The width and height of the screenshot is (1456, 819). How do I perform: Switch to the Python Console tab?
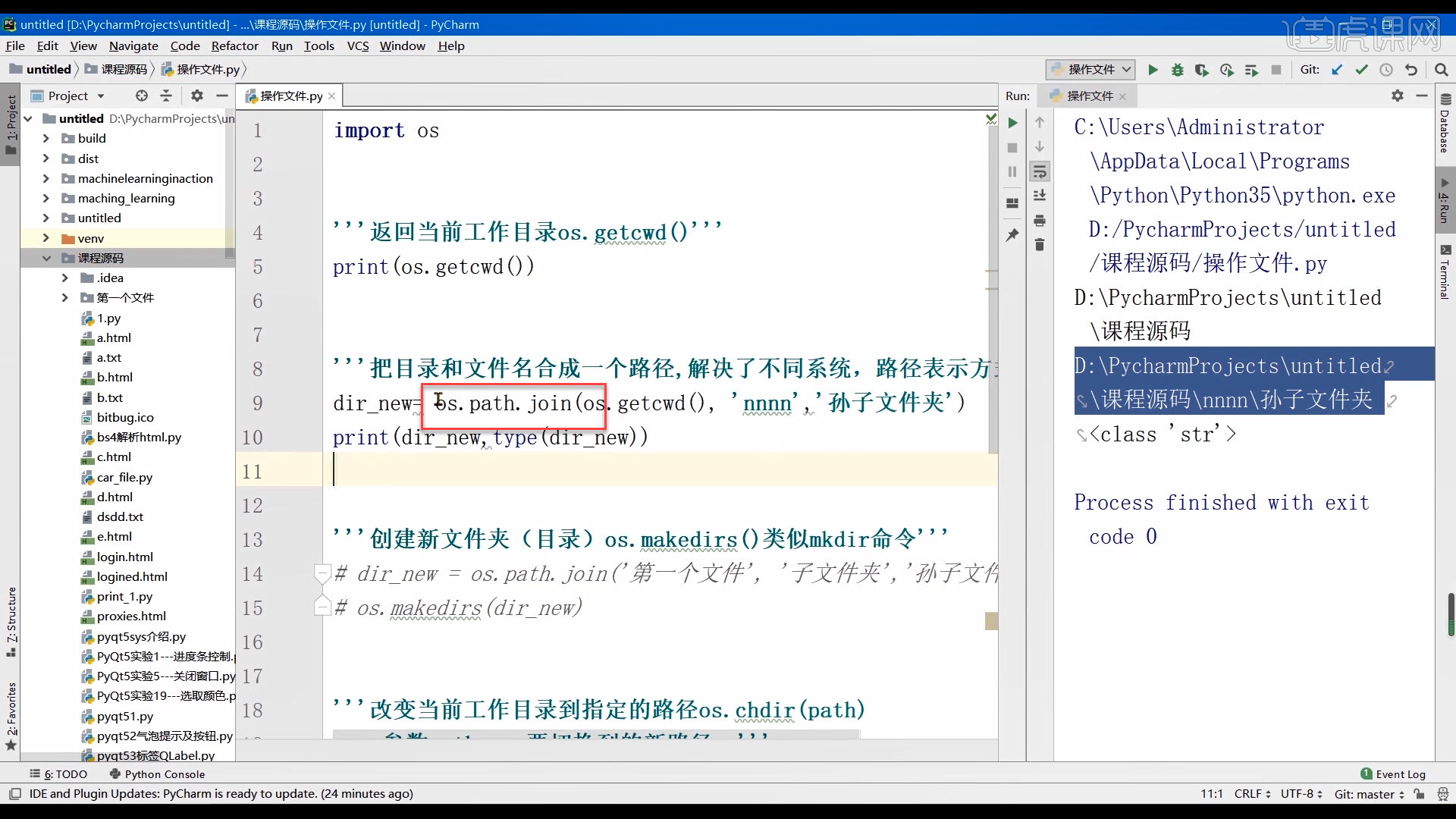(x=164, y=774)
